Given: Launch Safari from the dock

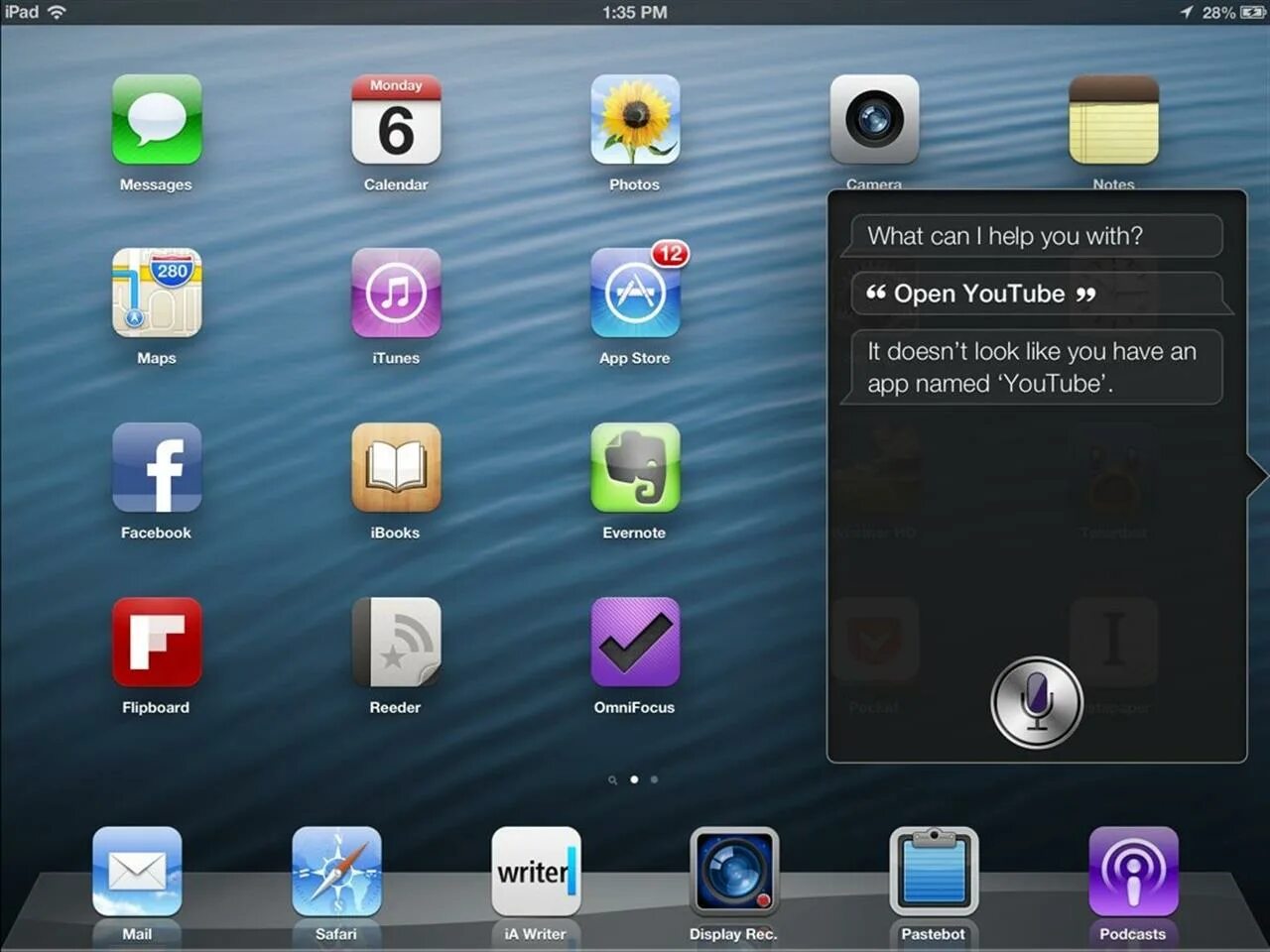Looking at the screenshot, I should point(336,872).
